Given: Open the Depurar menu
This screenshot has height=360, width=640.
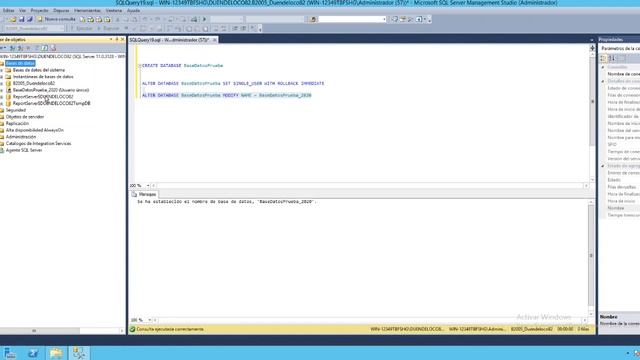Looking at the screenshot, I should click(61, 11).
